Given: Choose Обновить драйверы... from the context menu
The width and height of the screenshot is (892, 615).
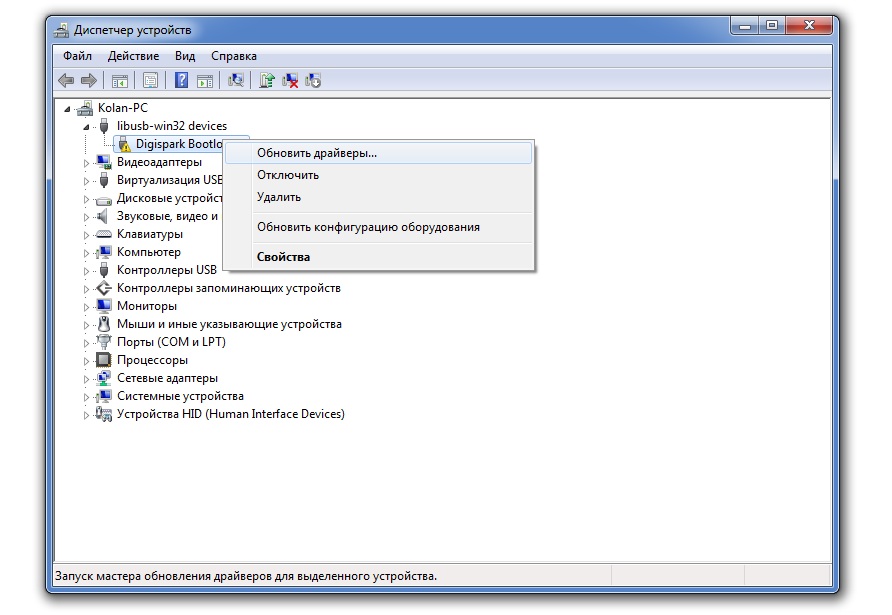Looking at the screenshot, I should tap(317, 153).
